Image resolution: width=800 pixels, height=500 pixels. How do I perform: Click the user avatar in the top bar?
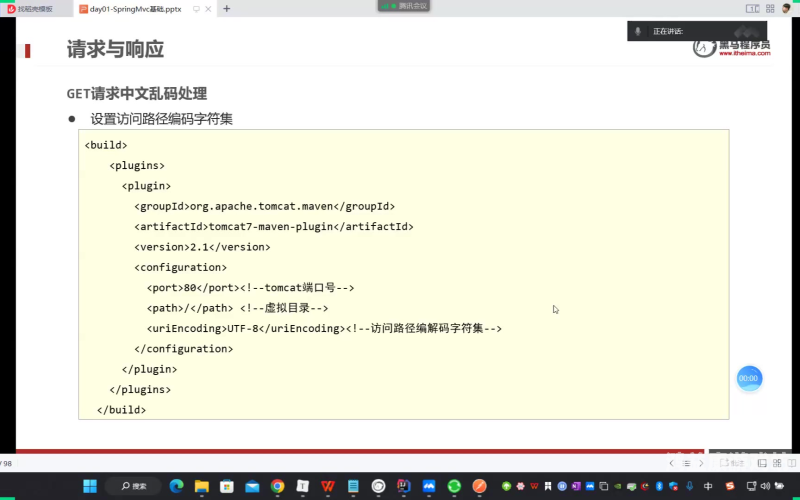(x=787, y=8)
